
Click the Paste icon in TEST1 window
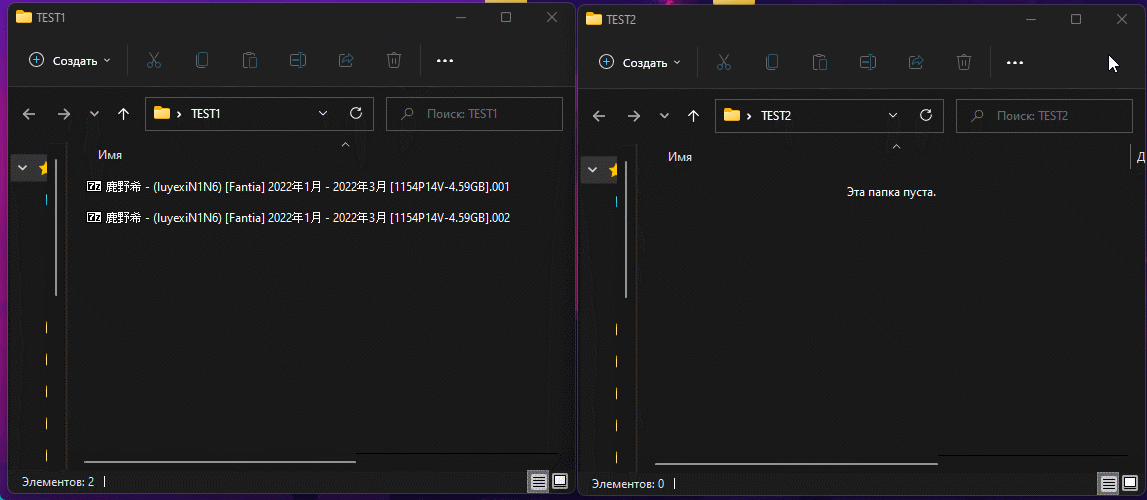pos(250,61)
